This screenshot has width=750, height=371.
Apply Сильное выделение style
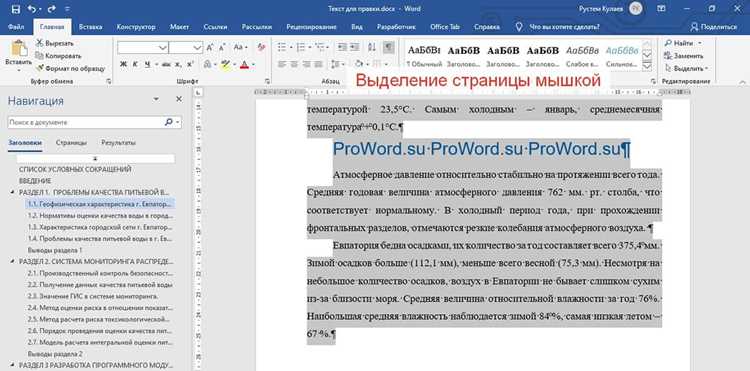[621, 55]
